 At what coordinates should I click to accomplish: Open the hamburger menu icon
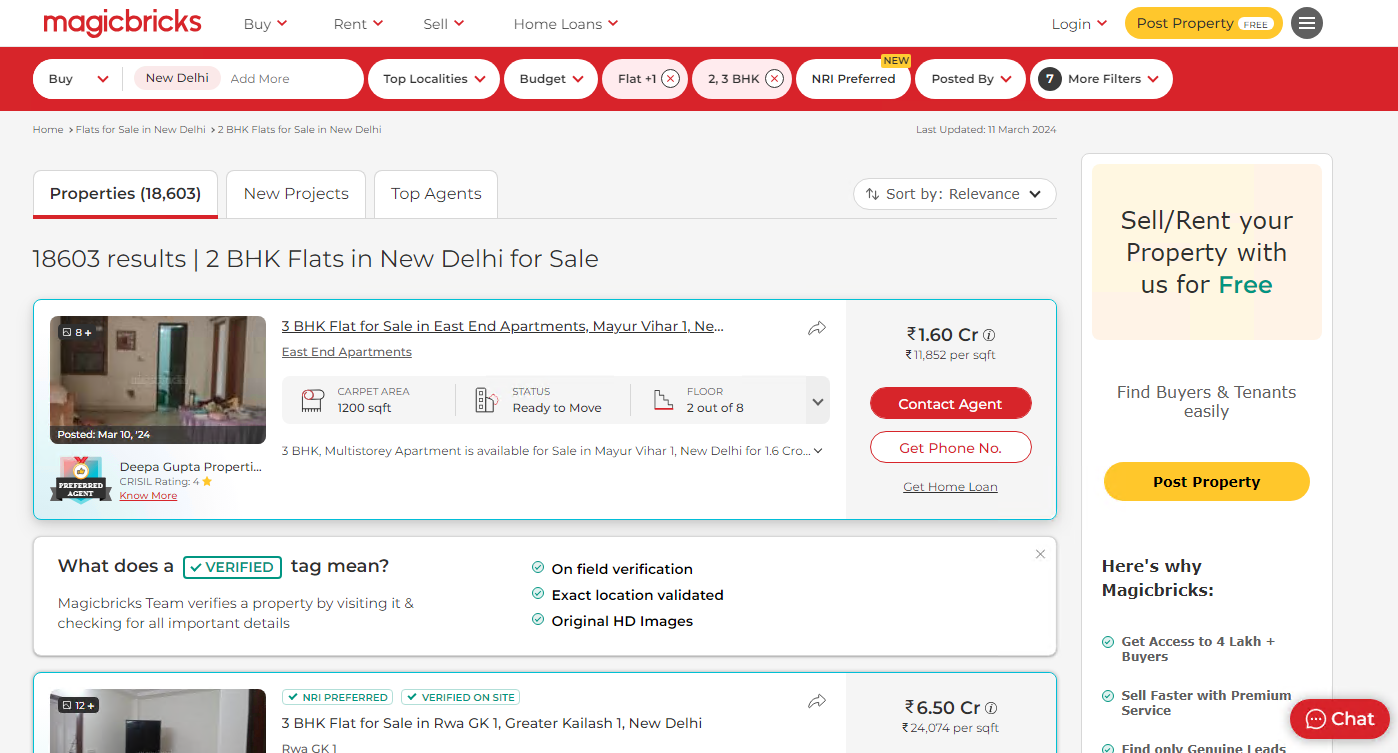pos(1306,23)
